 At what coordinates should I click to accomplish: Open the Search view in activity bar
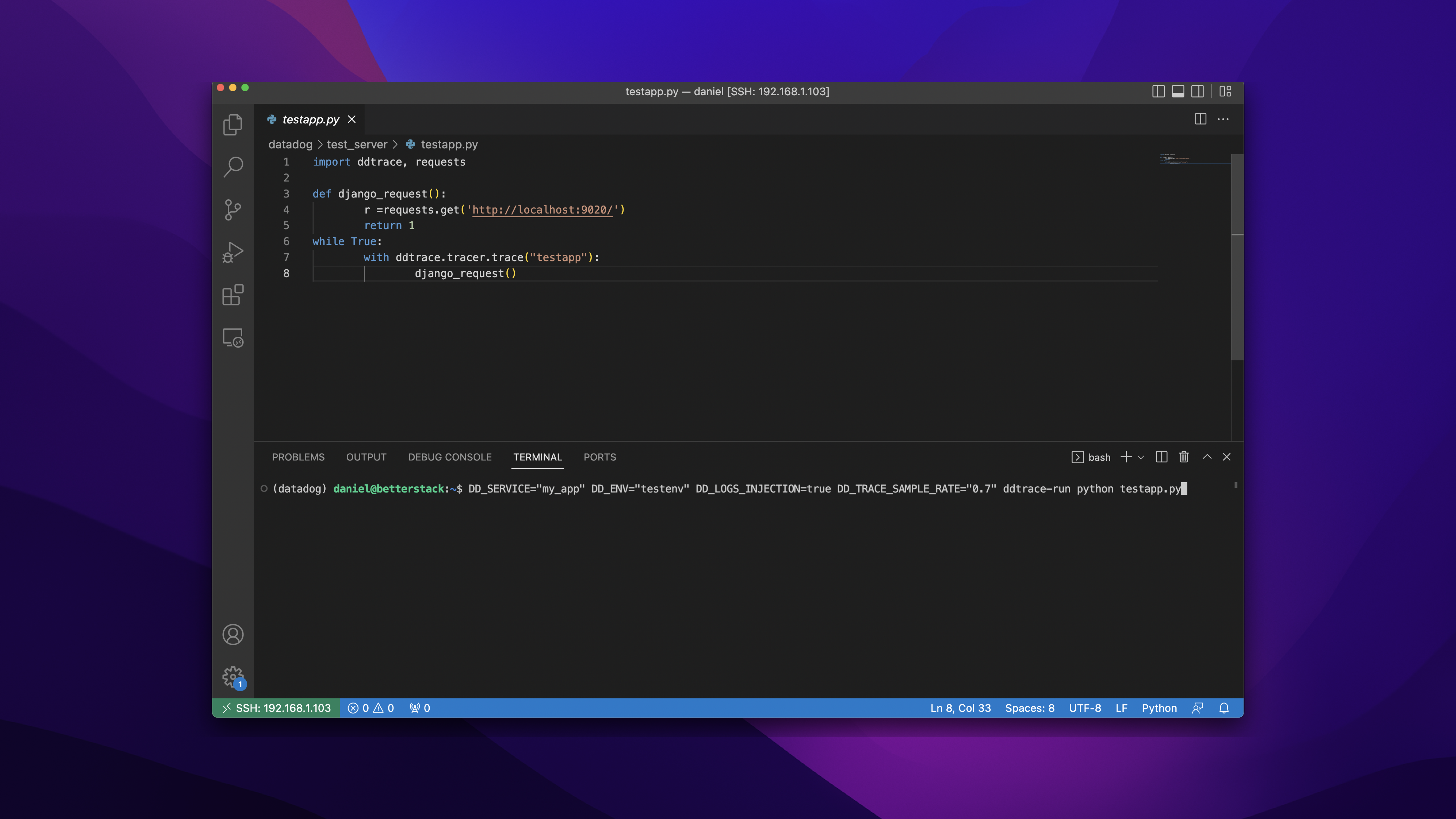233,167
